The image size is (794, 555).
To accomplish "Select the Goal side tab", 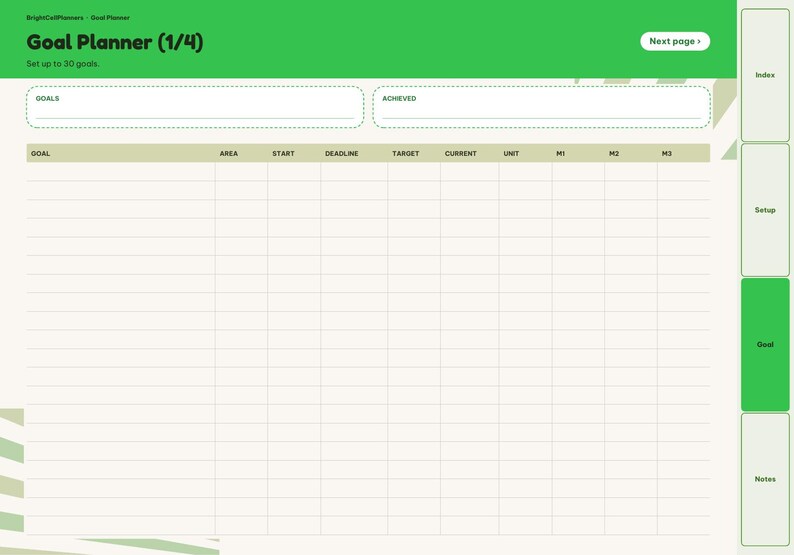I will point(765,344).
